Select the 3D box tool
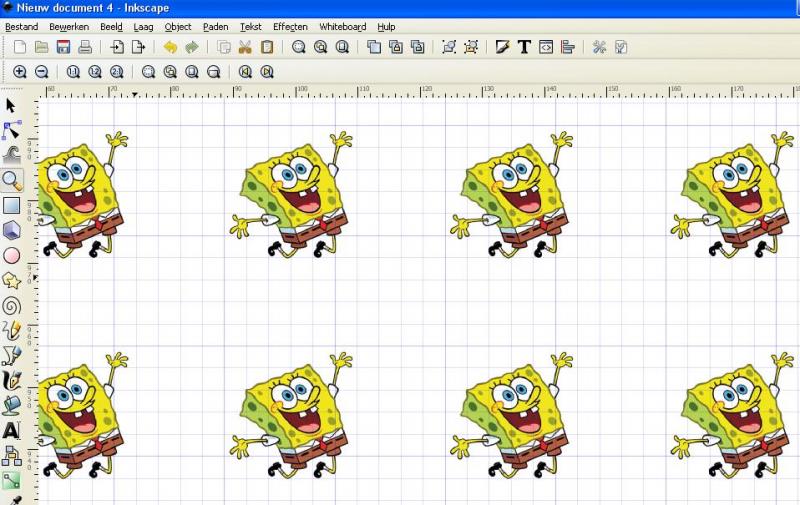The image size is (800, 505). pyautogui.click(x=11, y=230)
